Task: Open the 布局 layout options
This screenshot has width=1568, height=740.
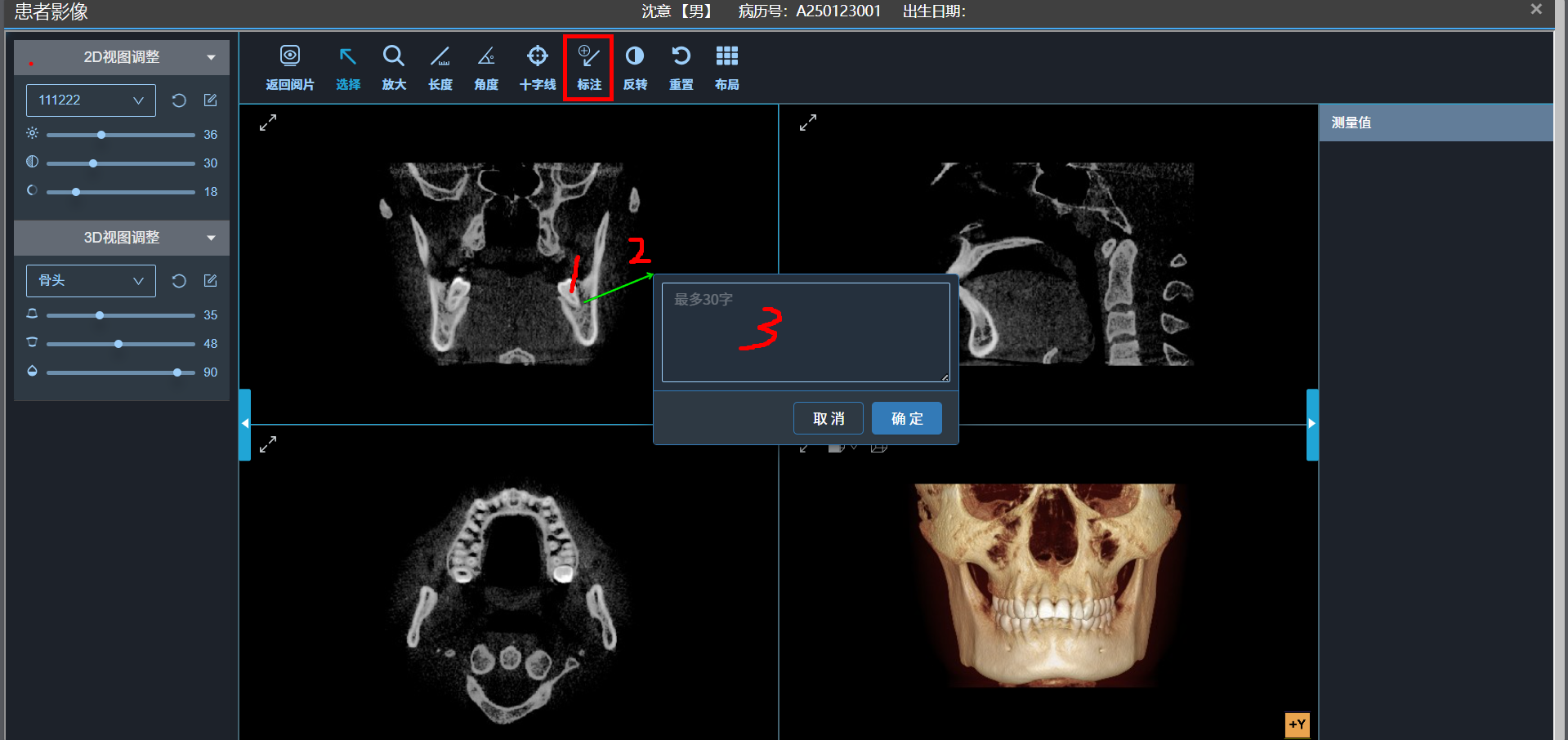Action: point(726,67)
